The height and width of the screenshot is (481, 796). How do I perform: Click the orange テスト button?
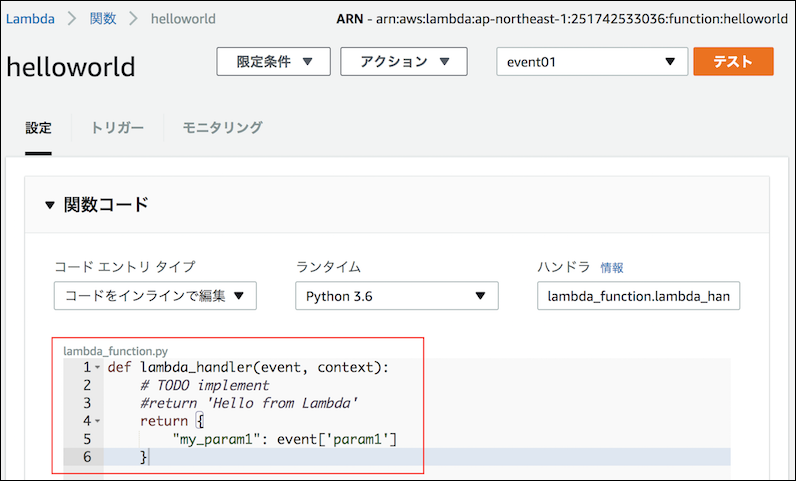coord(733,61)
